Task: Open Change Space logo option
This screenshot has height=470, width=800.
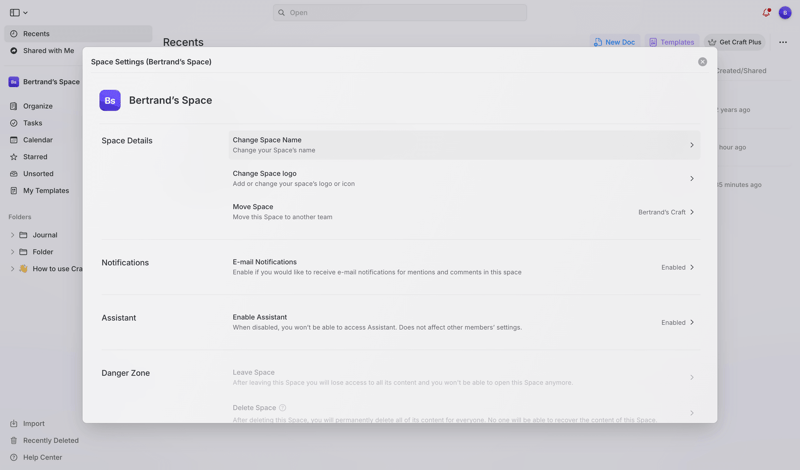Action: tap(463, 178)
